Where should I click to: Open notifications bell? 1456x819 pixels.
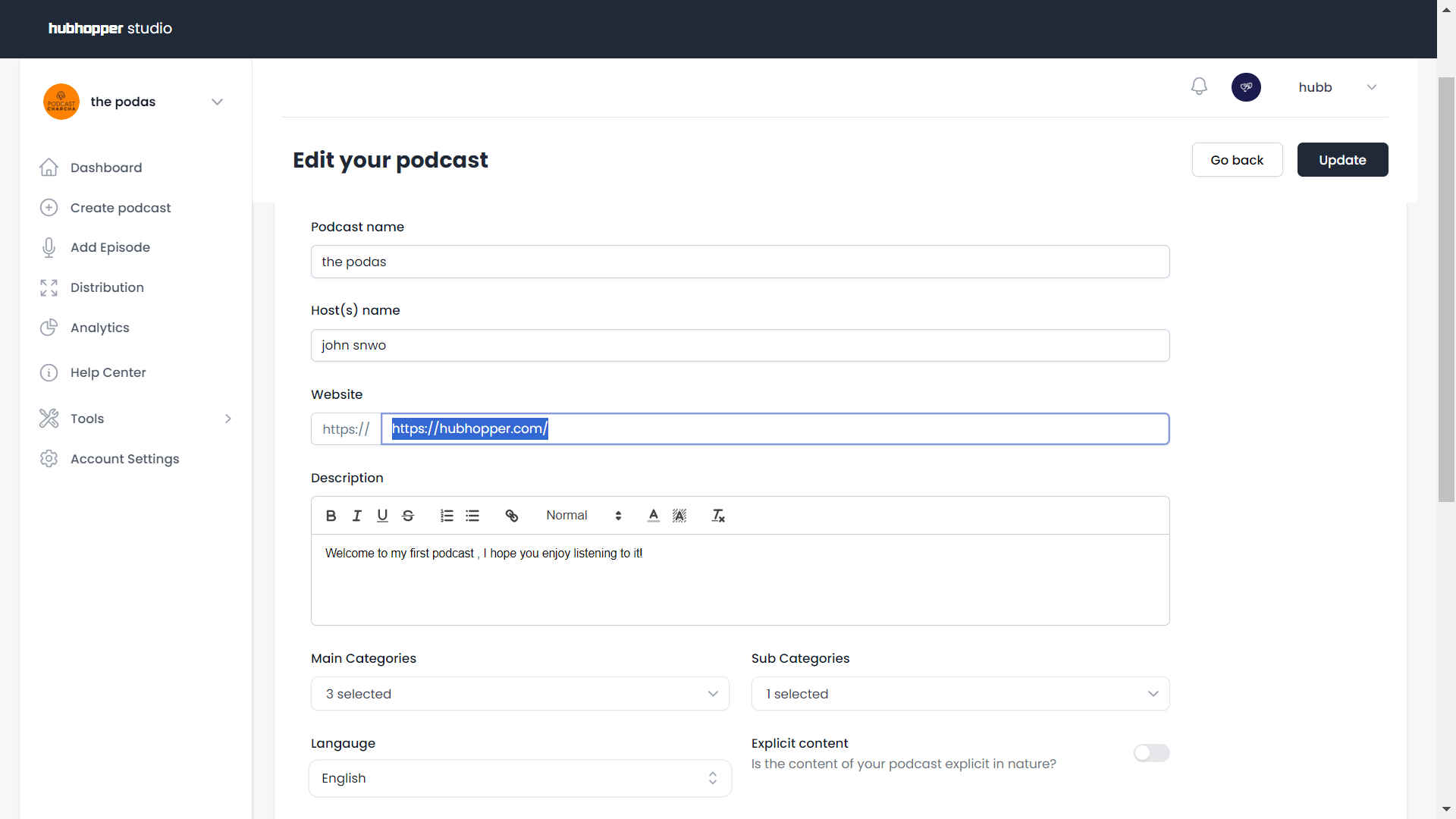pyautogui.click(x=1199, y=86)
